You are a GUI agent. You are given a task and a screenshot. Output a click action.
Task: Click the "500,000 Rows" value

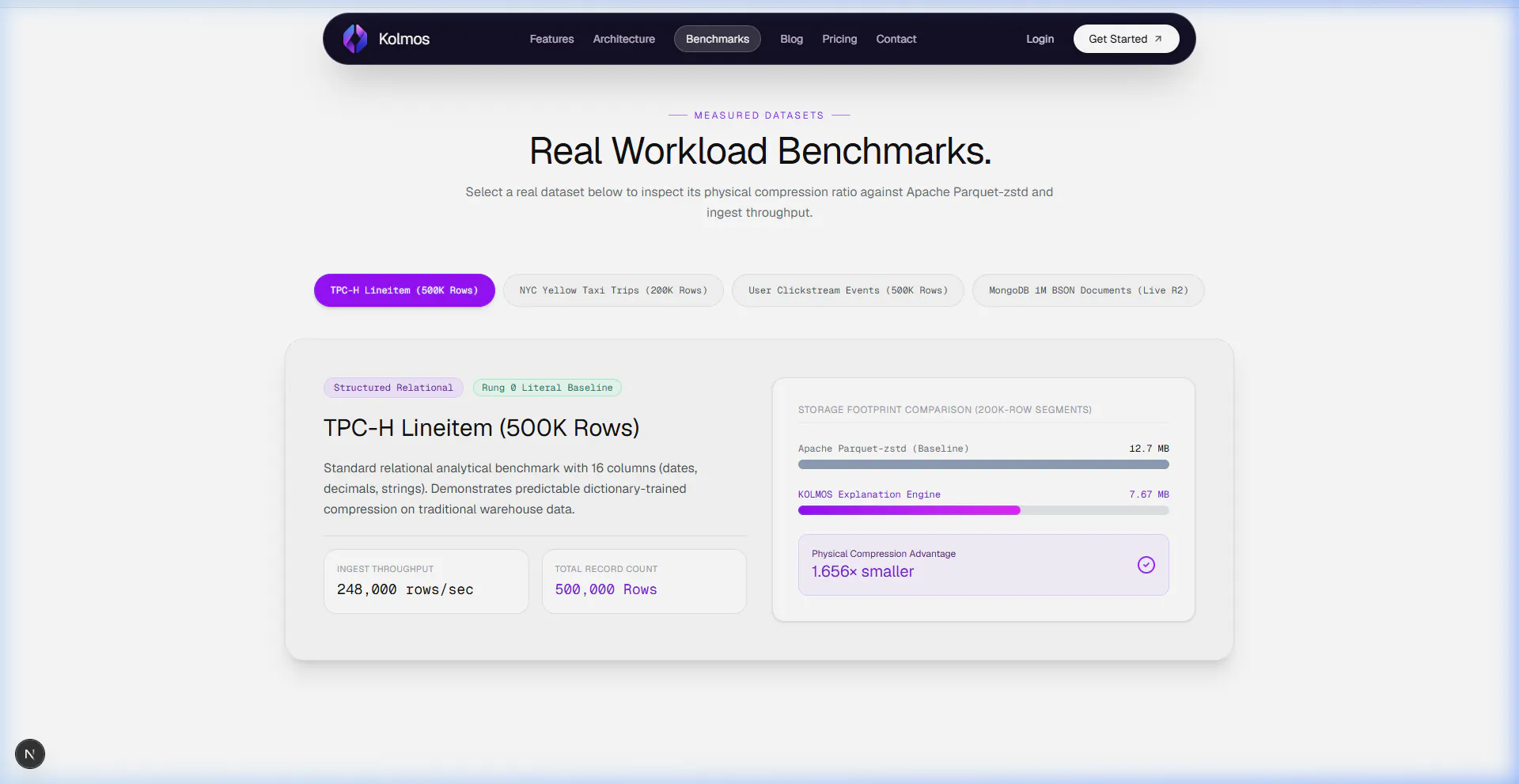tap(606, 589)
